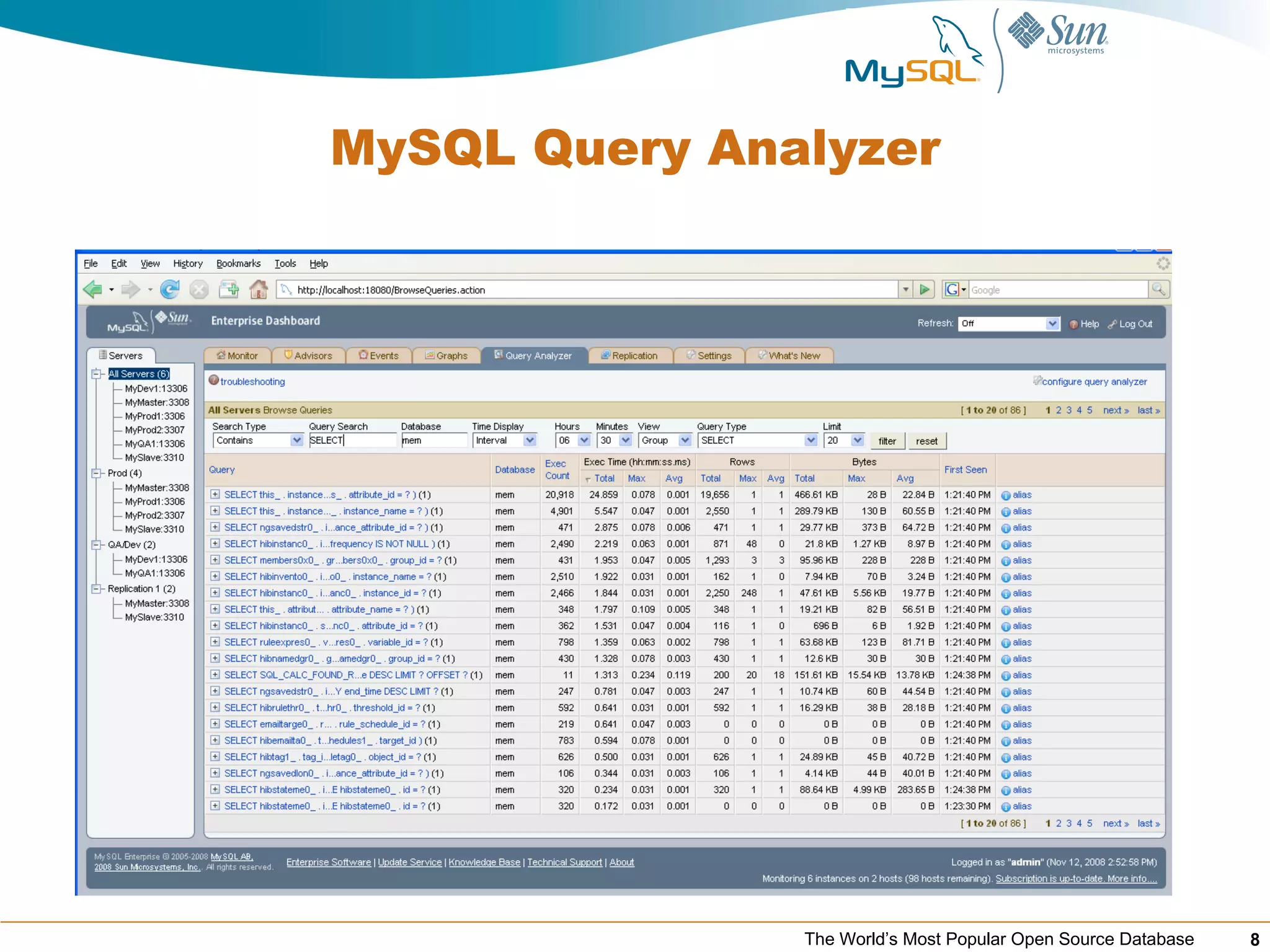Viewport: 1270px width, 952px height.
Task: Open the Knowledge Base footer link
Action: (x=484, y=862)
